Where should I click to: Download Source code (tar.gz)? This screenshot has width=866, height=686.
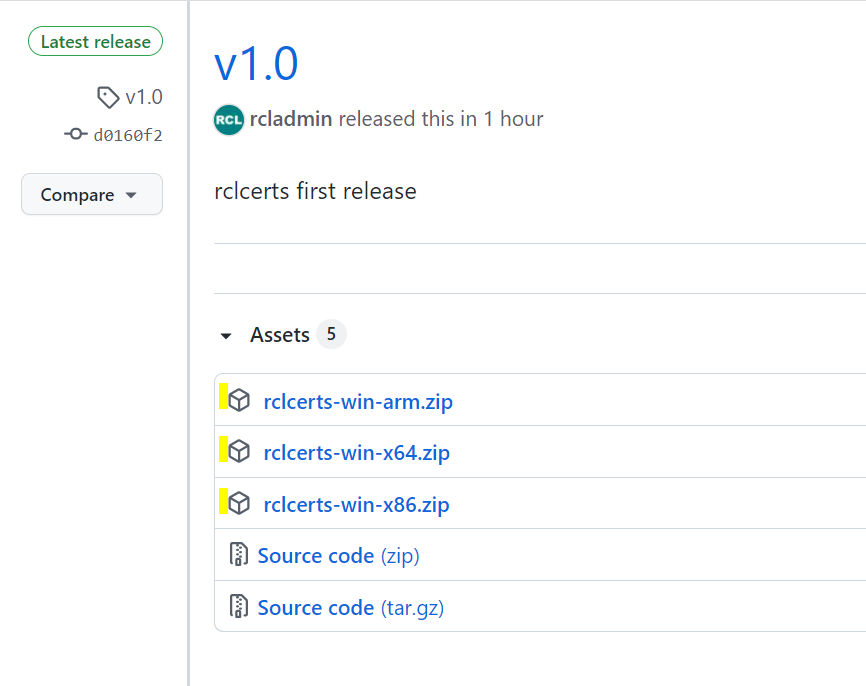coord(351,608)
